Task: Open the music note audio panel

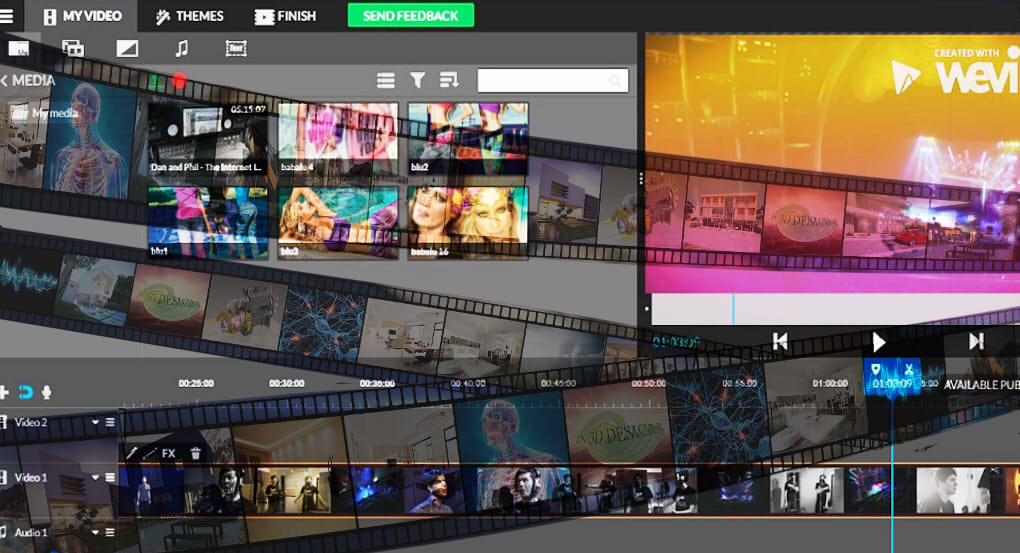Action: tap(182, 48)
